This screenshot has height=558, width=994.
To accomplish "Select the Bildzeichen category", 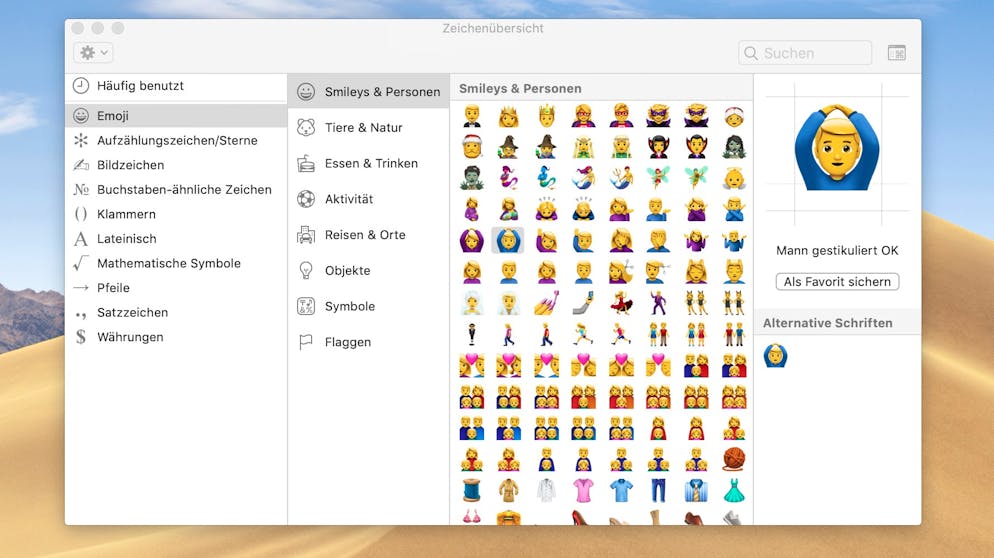I will pyautogui.click(x=176, y=165).
